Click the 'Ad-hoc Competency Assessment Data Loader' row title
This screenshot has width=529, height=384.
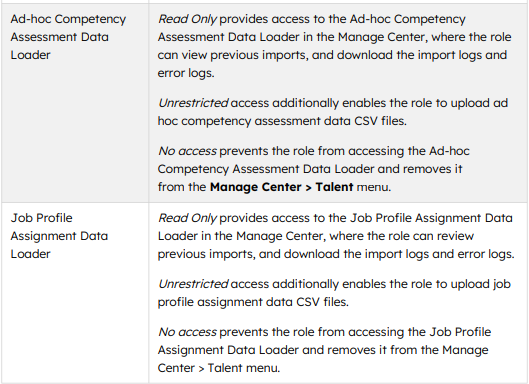pos(68,37)
